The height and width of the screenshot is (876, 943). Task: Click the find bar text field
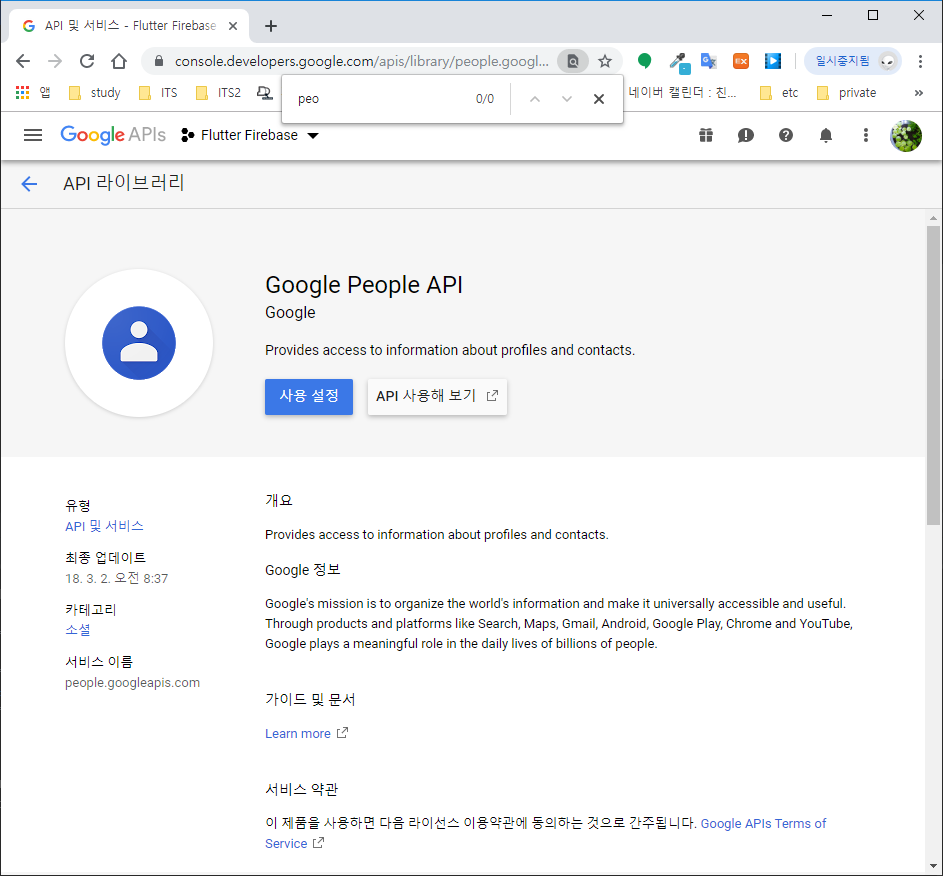coord(382,99)
